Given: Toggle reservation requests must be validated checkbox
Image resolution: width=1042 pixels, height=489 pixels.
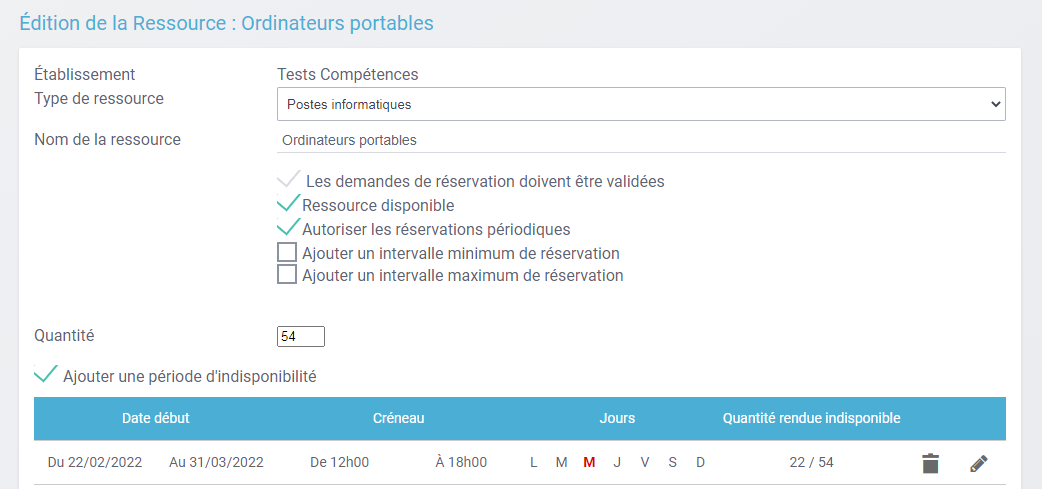Looking at the screenshot, I should point(288,181).
